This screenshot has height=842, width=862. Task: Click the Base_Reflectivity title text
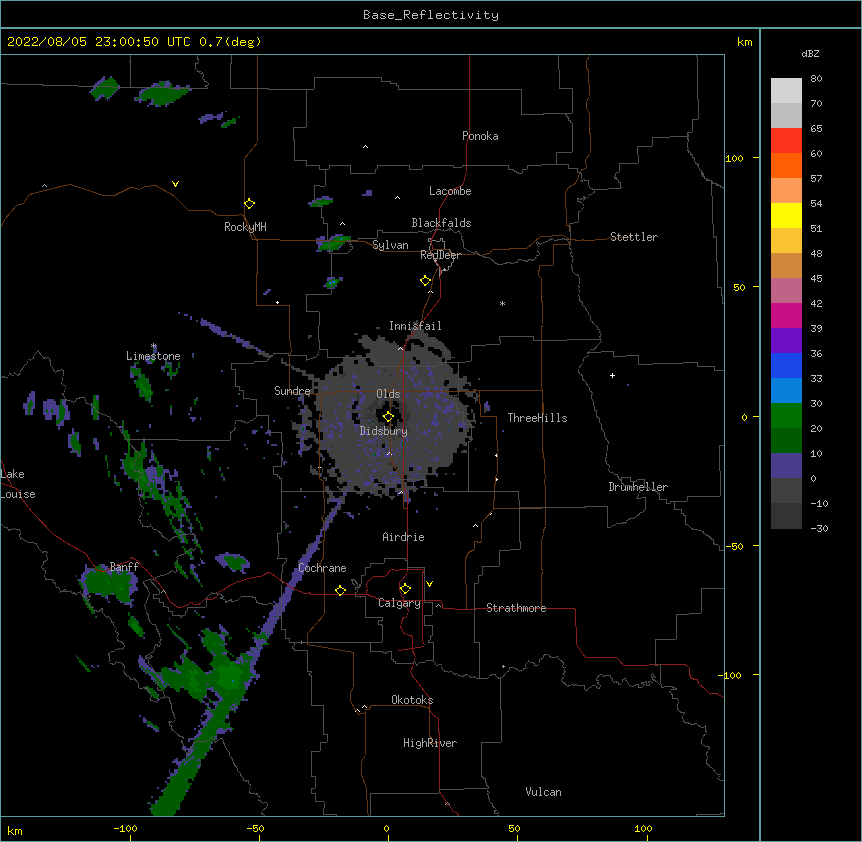coord(431,15)
